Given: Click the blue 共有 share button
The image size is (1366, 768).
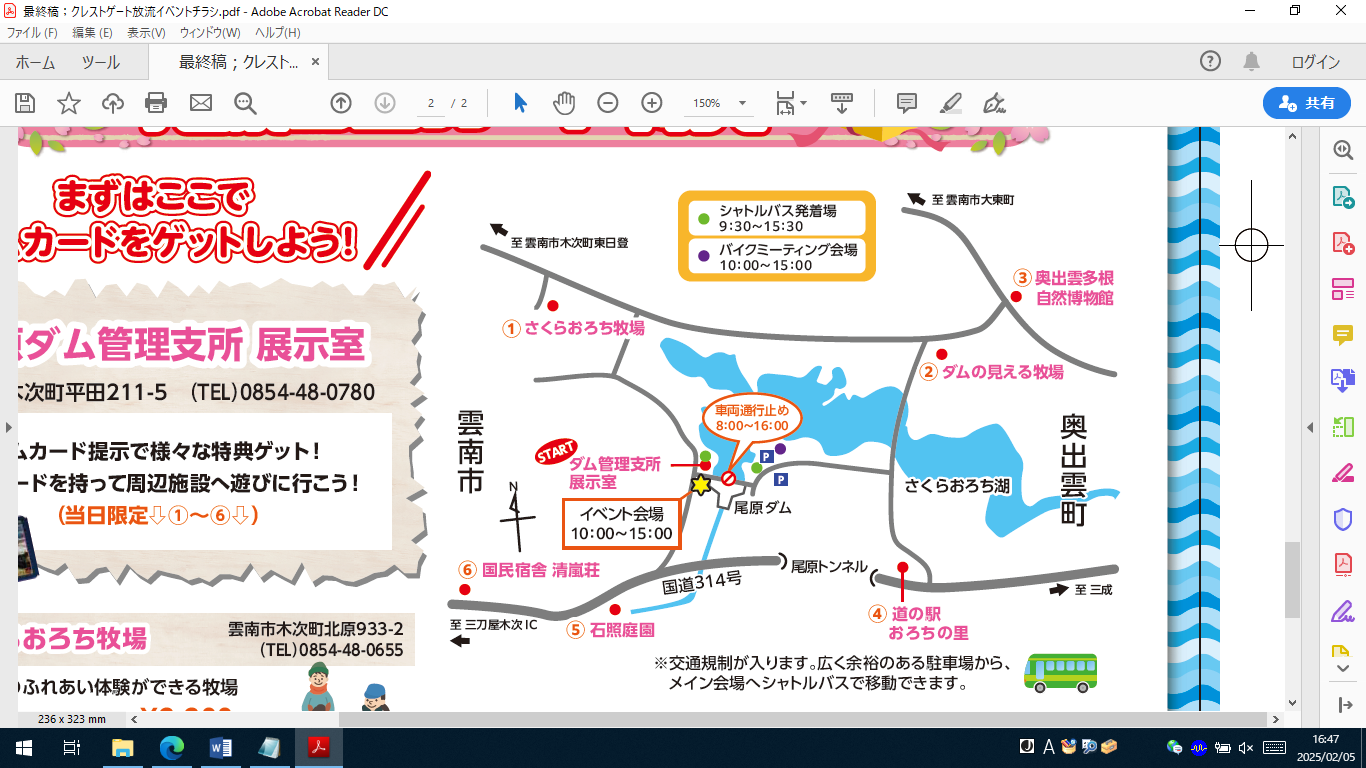Looking at the screenshot, I should click(1307, 103).
